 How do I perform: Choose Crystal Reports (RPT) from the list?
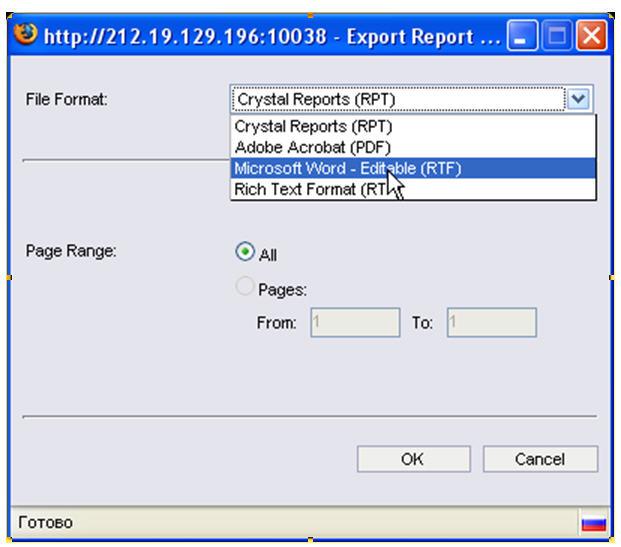pos(413,126)
